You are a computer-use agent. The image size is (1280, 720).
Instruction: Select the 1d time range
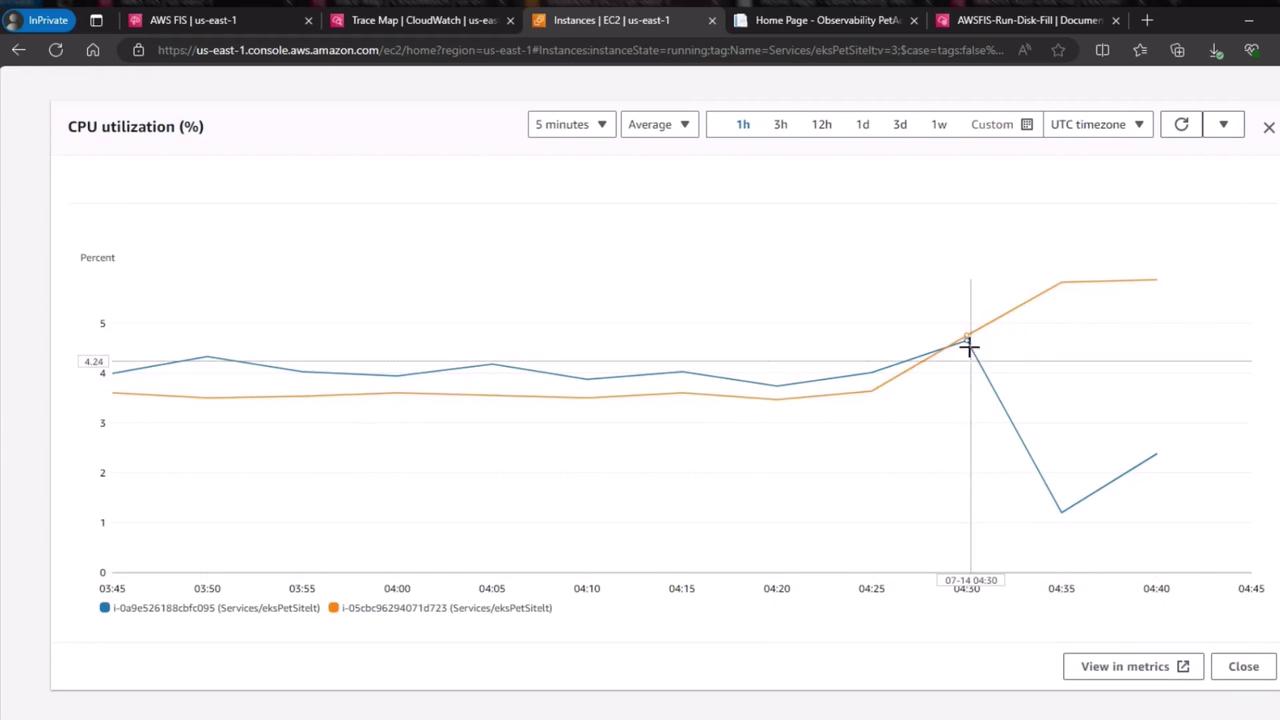[863, 125]
